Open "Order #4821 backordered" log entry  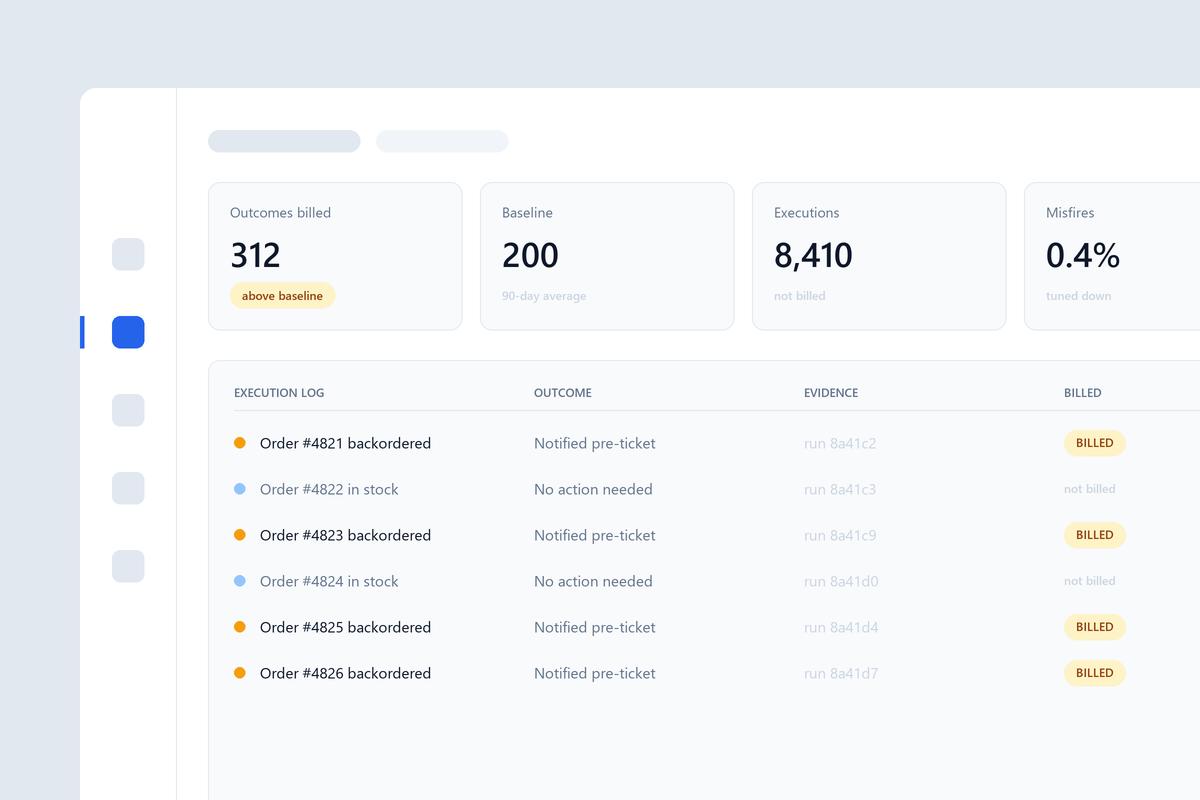(345, 443)
